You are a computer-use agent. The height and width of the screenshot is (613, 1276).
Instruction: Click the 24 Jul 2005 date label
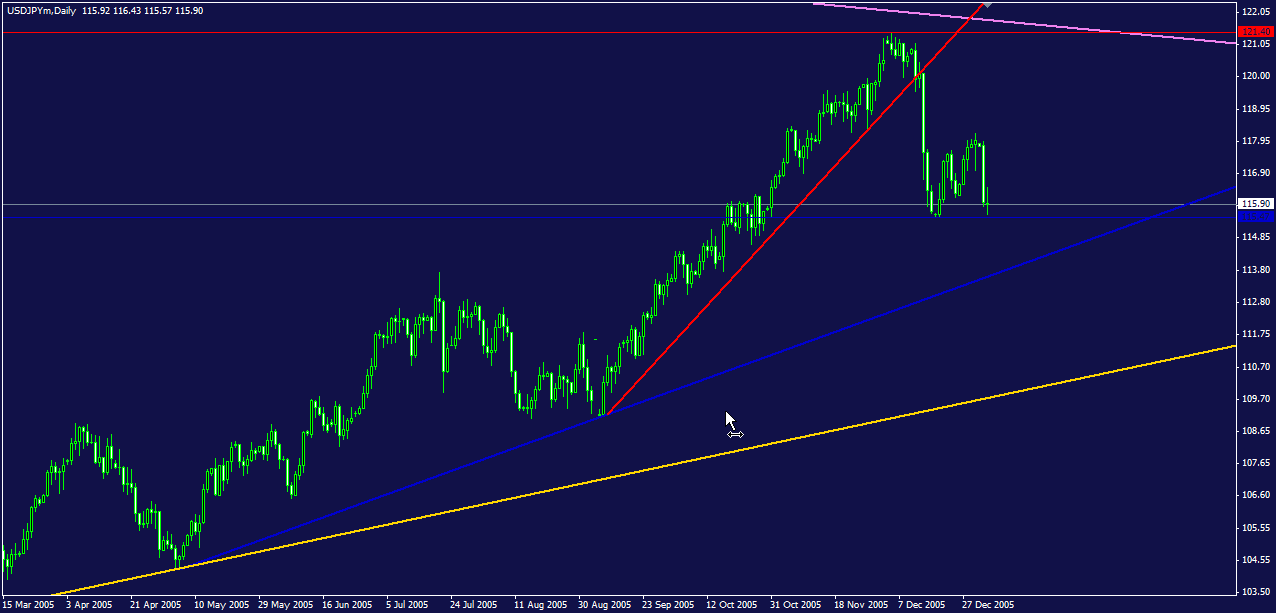(472, 605)
